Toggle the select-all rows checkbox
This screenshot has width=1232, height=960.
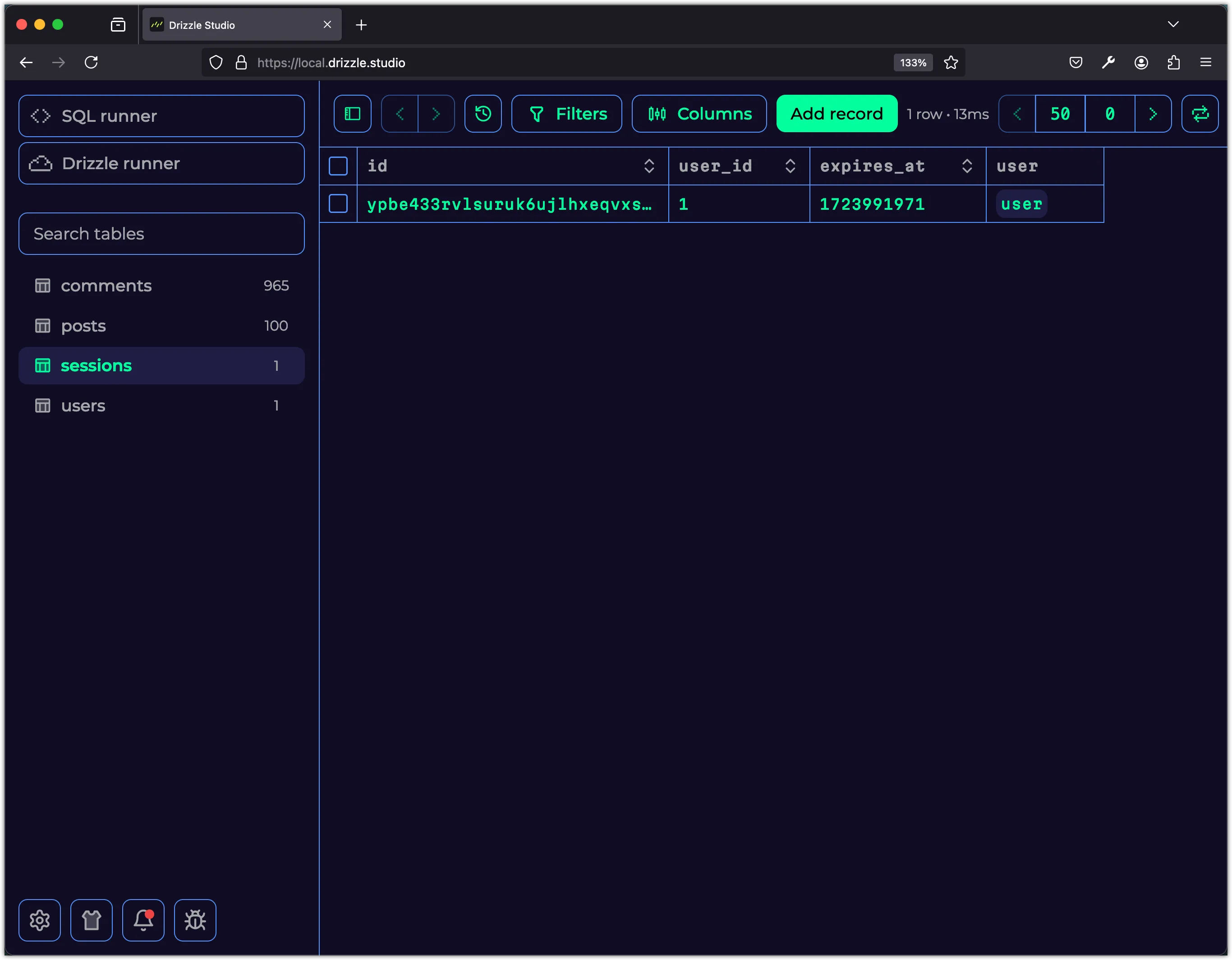[x=338, y=166]
